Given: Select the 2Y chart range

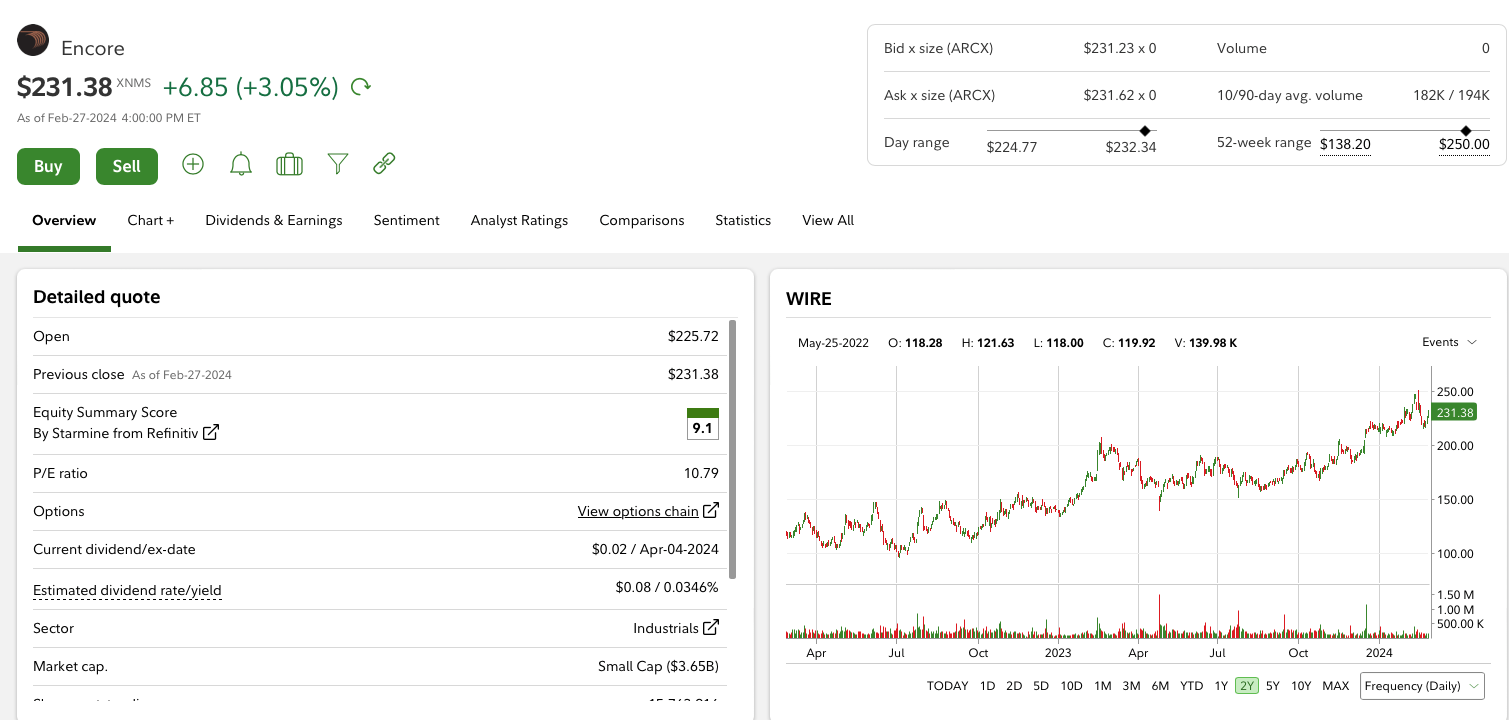Looking at the screenshot, I should [1246, 686].
